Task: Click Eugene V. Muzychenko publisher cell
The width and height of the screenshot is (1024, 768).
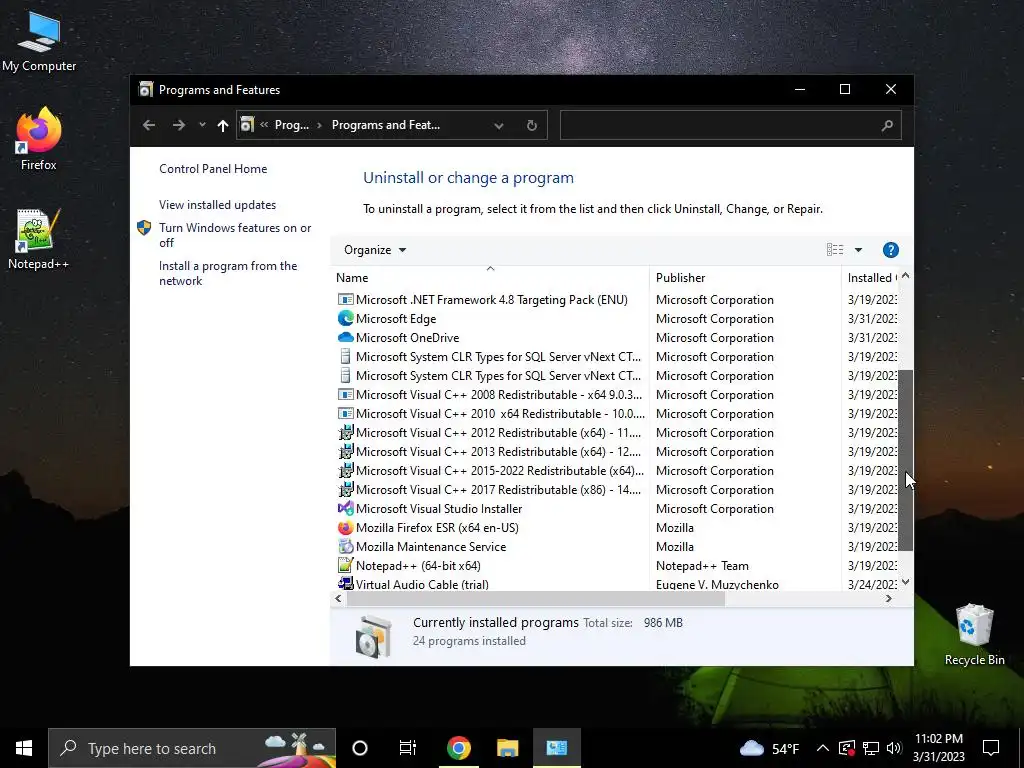Action: 717,584
